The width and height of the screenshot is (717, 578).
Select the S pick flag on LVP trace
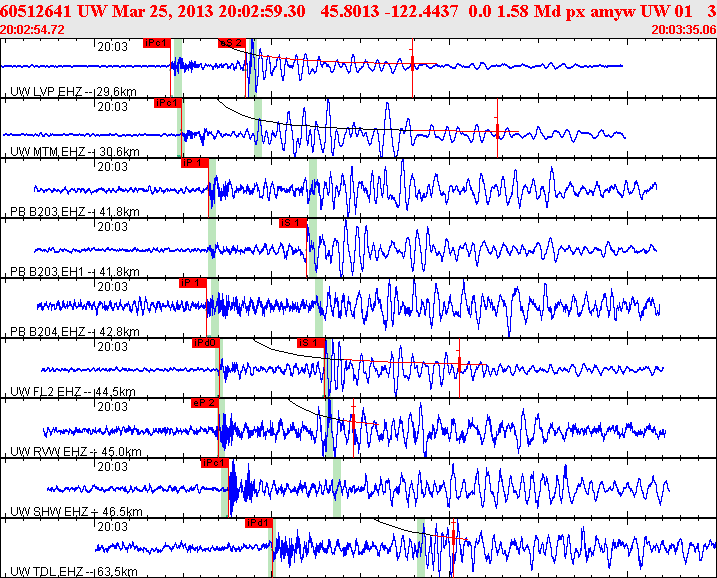(231, 44)
